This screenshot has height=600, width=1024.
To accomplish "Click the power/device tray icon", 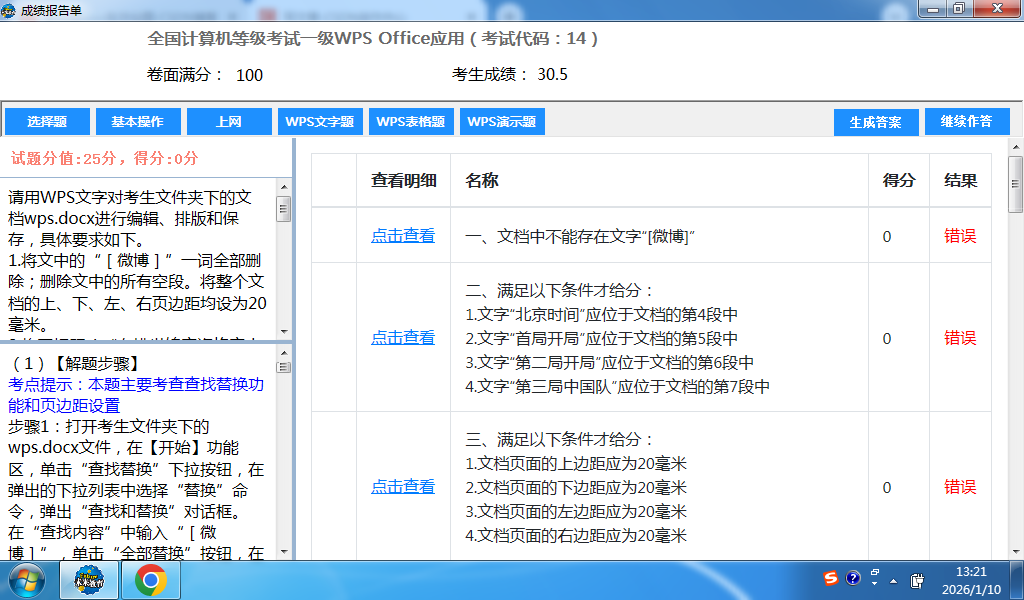I will (917, 580).
